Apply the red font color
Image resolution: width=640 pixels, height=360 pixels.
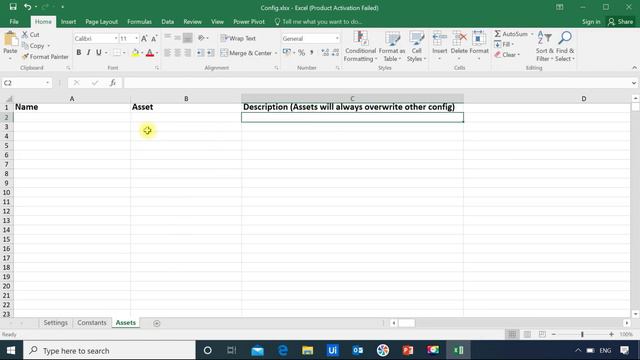(x=150, y=53)
